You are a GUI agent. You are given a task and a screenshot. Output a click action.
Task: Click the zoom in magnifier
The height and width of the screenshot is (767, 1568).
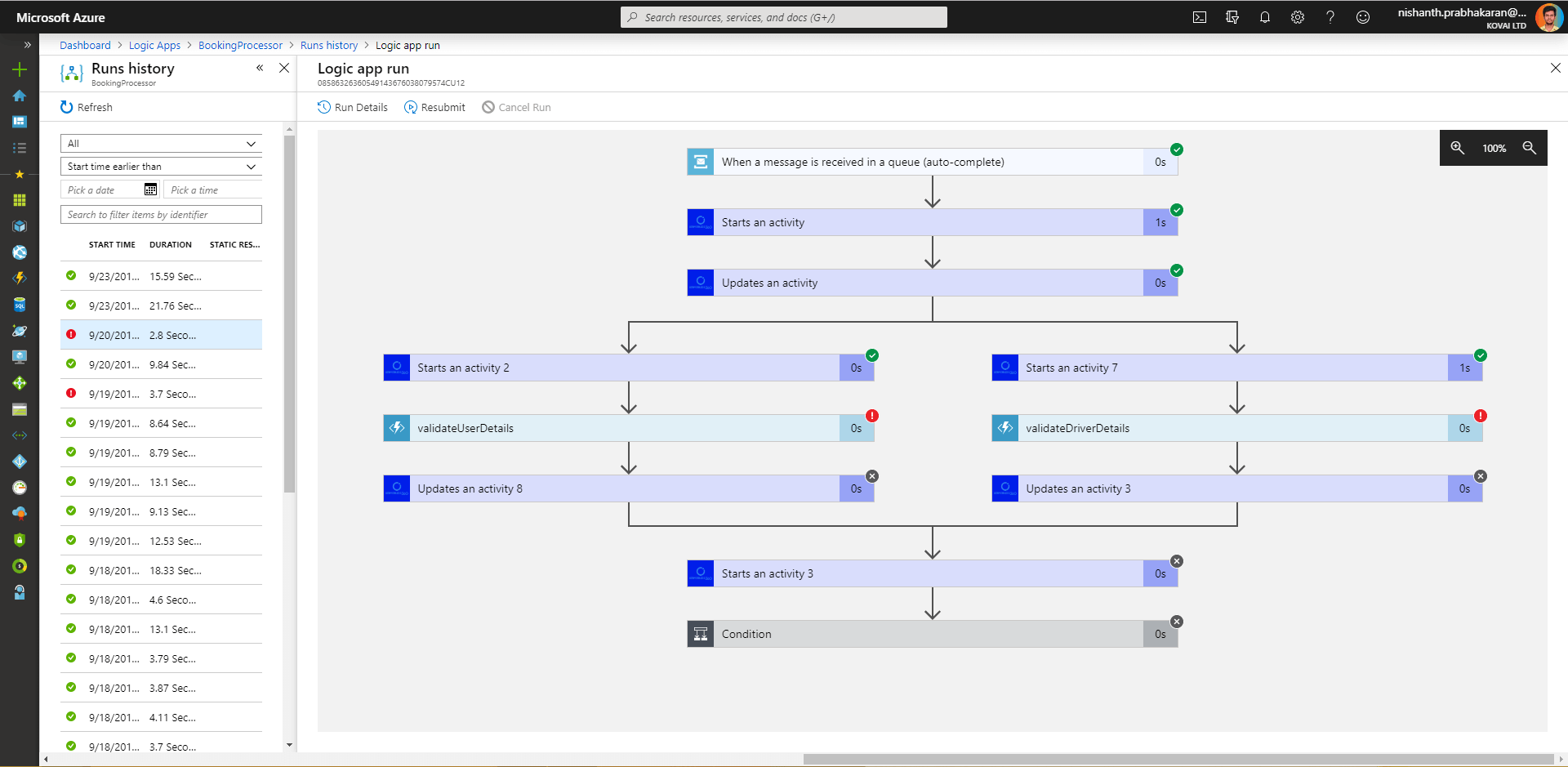(x=1457, y=148)
